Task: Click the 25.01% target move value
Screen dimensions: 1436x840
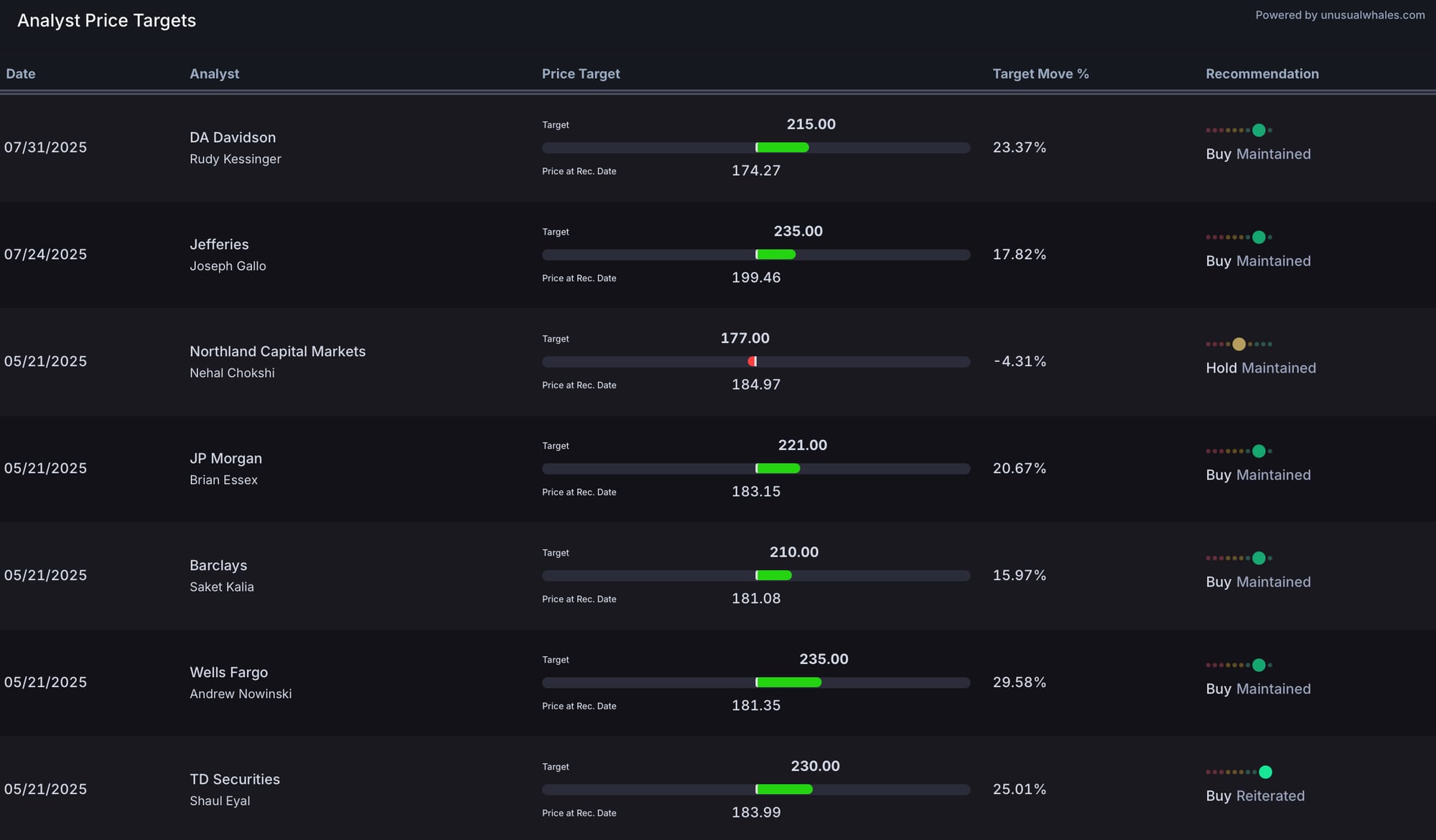Action: tap(1020, 789)
